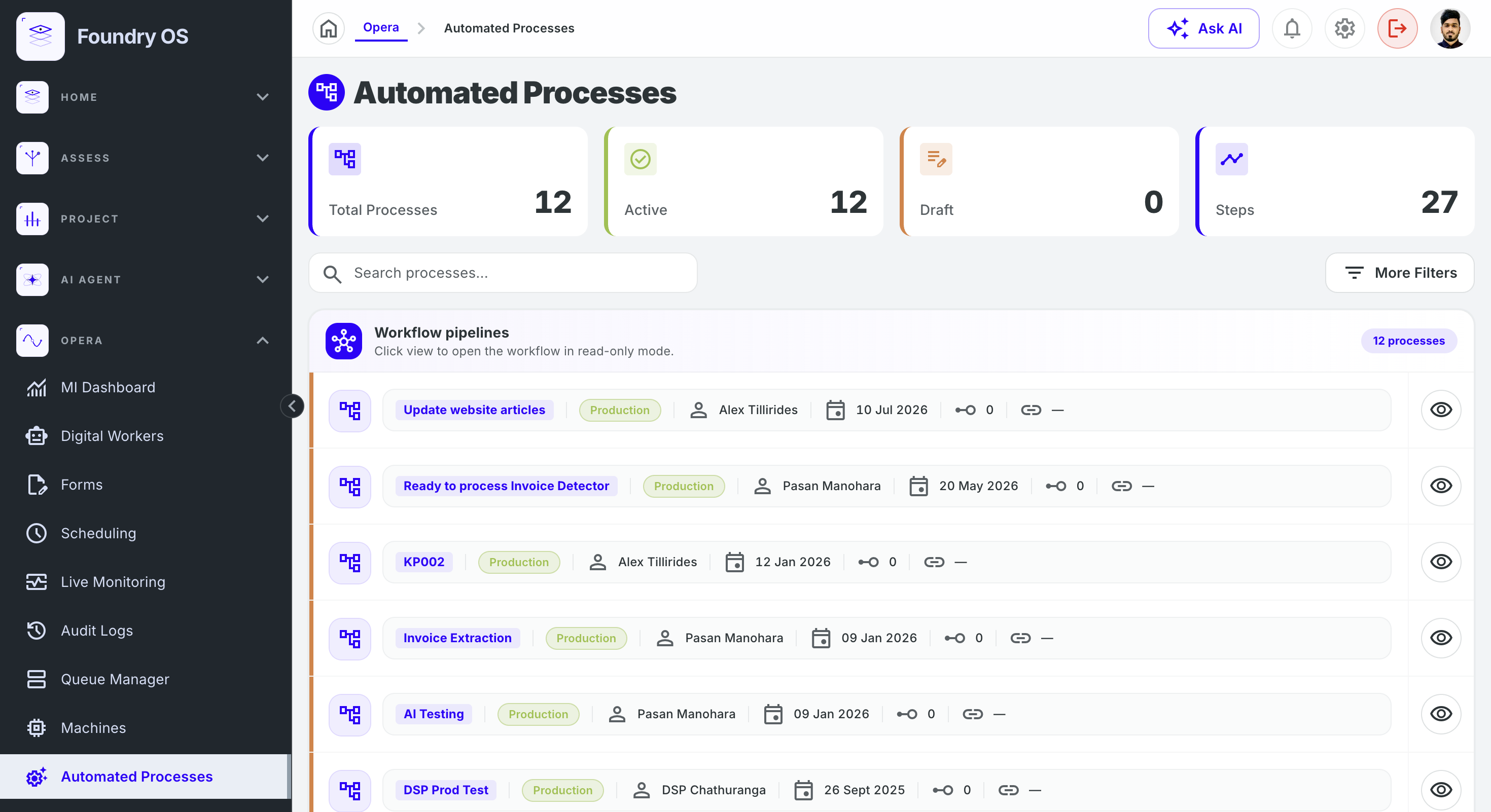The height and width of the screenshot is (812, 1491).
Task: Click the calendar icon next to 12 Jan 2026
Action: click(x=734, y=562)
